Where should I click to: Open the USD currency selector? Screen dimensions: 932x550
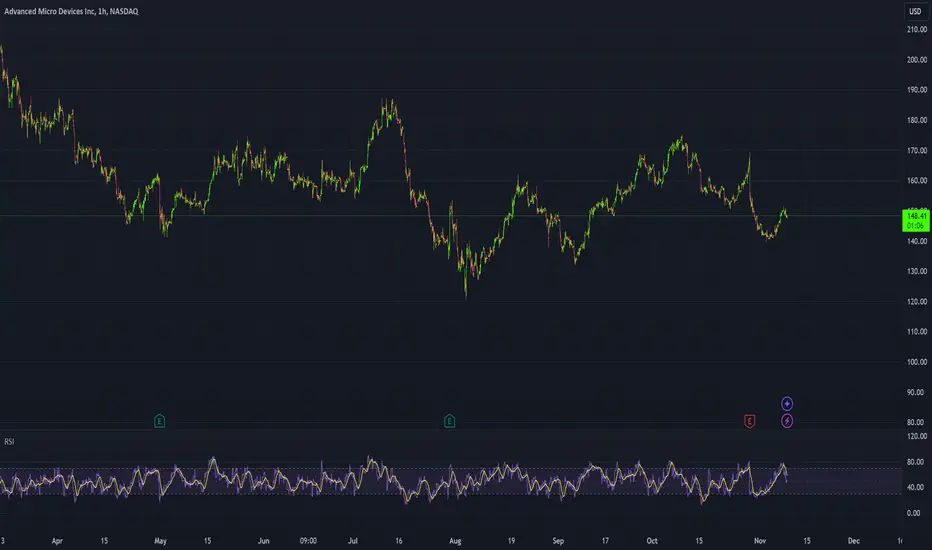coord(915,11)
